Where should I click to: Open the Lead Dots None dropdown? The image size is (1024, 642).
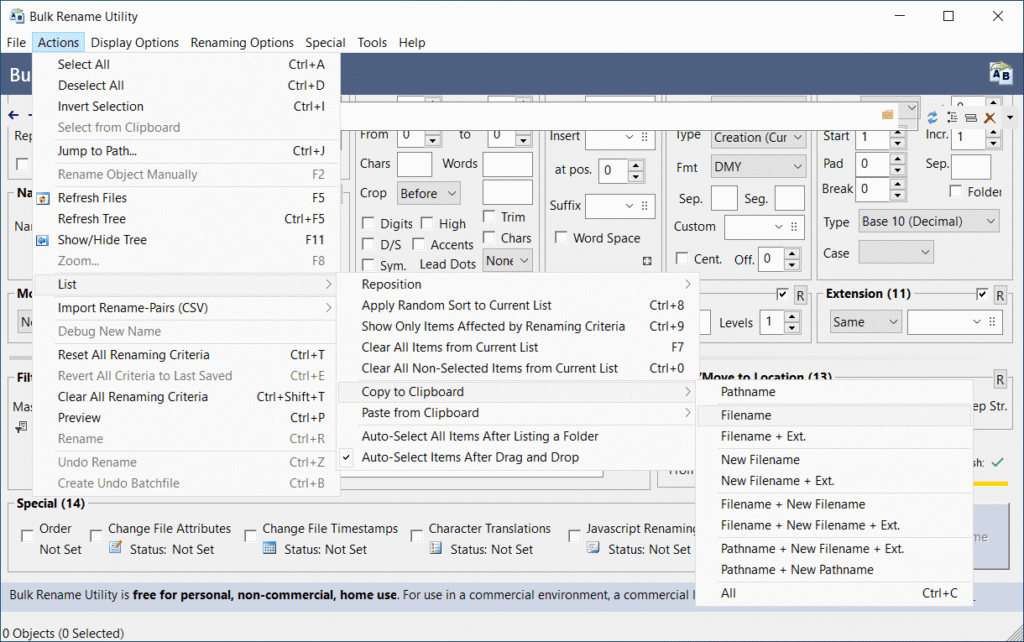pos(507,261)
